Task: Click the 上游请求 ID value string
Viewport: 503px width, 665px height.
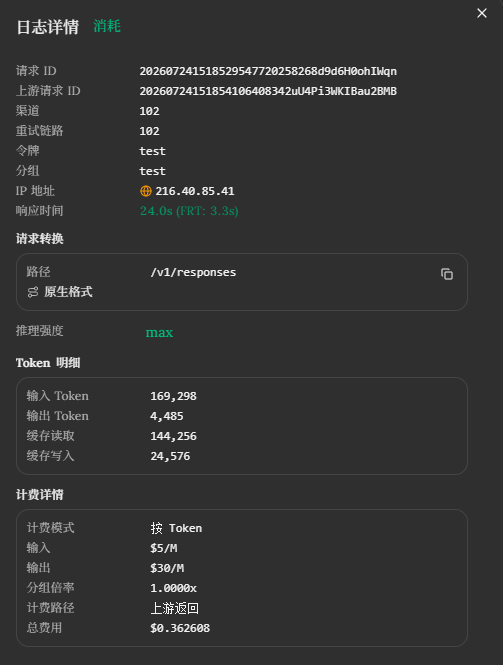Action: coord(268,91)
